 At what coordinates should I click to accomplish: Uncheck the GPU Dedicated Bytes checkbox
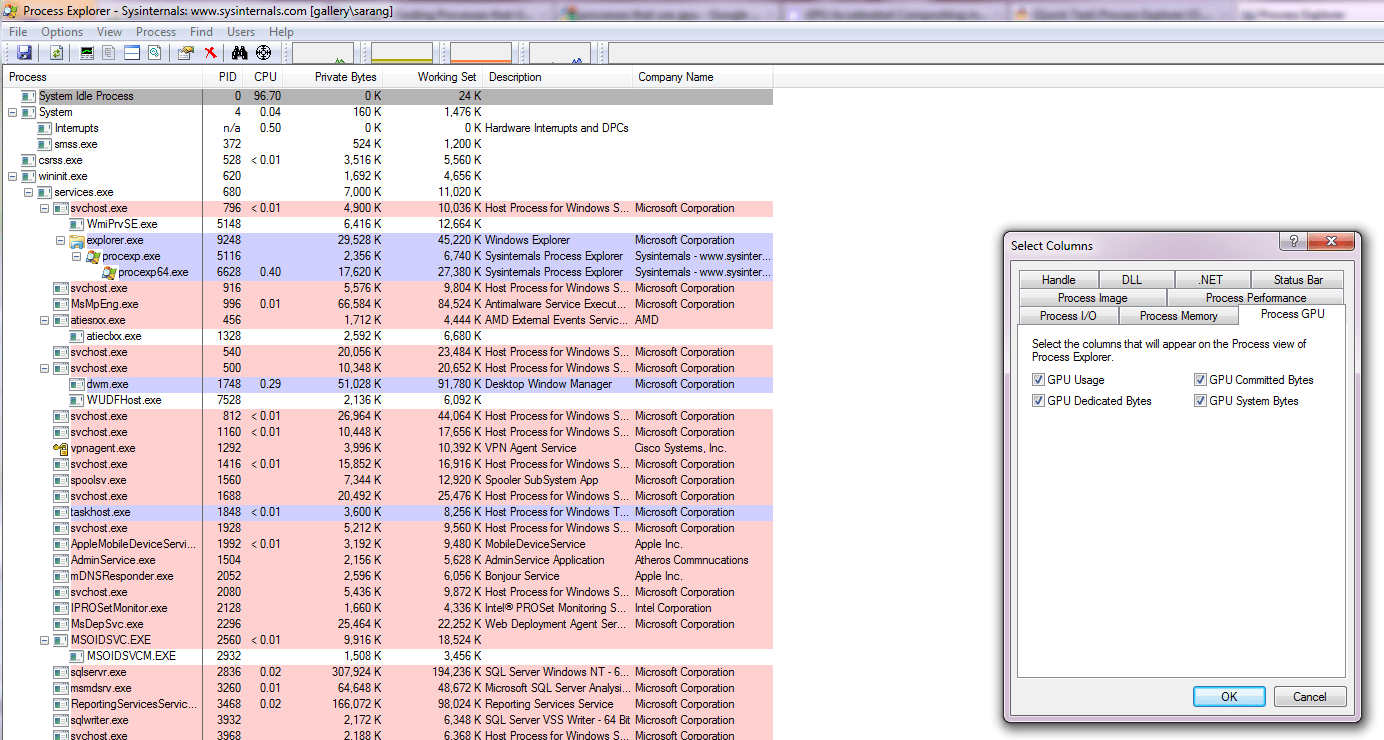pyautogui.click(x=1038, y=401)
